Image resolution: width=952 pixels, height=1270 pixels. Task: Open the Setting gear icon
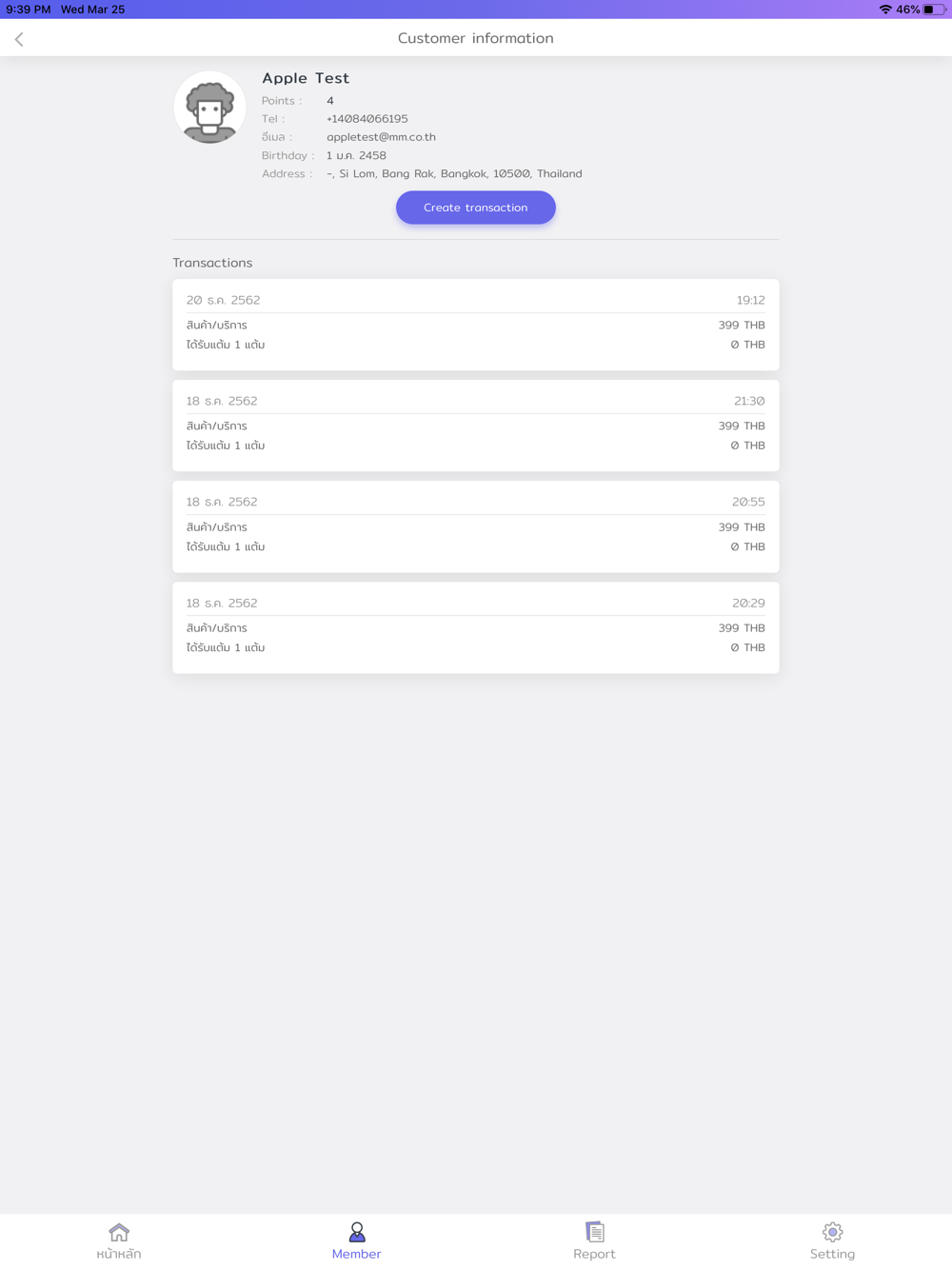(833, 1232)
